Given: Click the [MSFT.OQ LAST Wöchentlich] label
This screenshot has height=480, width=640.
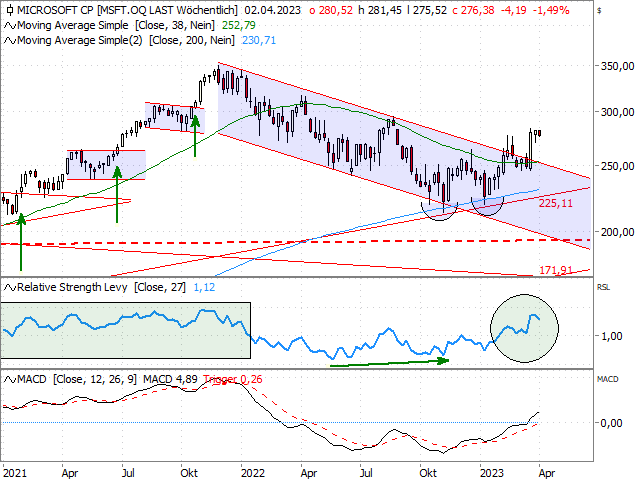Looking at the screenshot, I should [167, 10].
